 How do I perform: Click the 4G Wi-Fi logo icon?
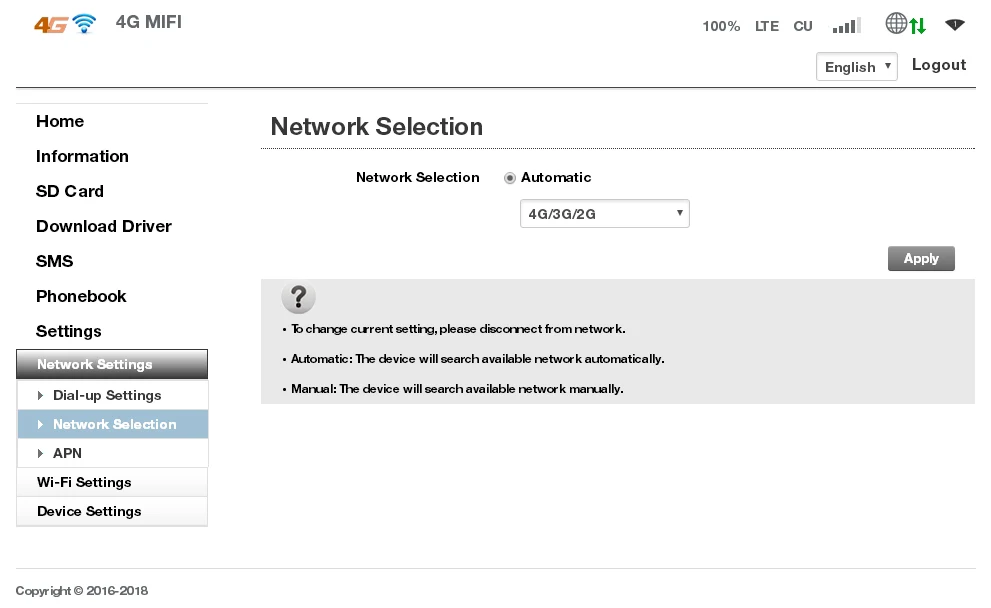coord(65,24)
